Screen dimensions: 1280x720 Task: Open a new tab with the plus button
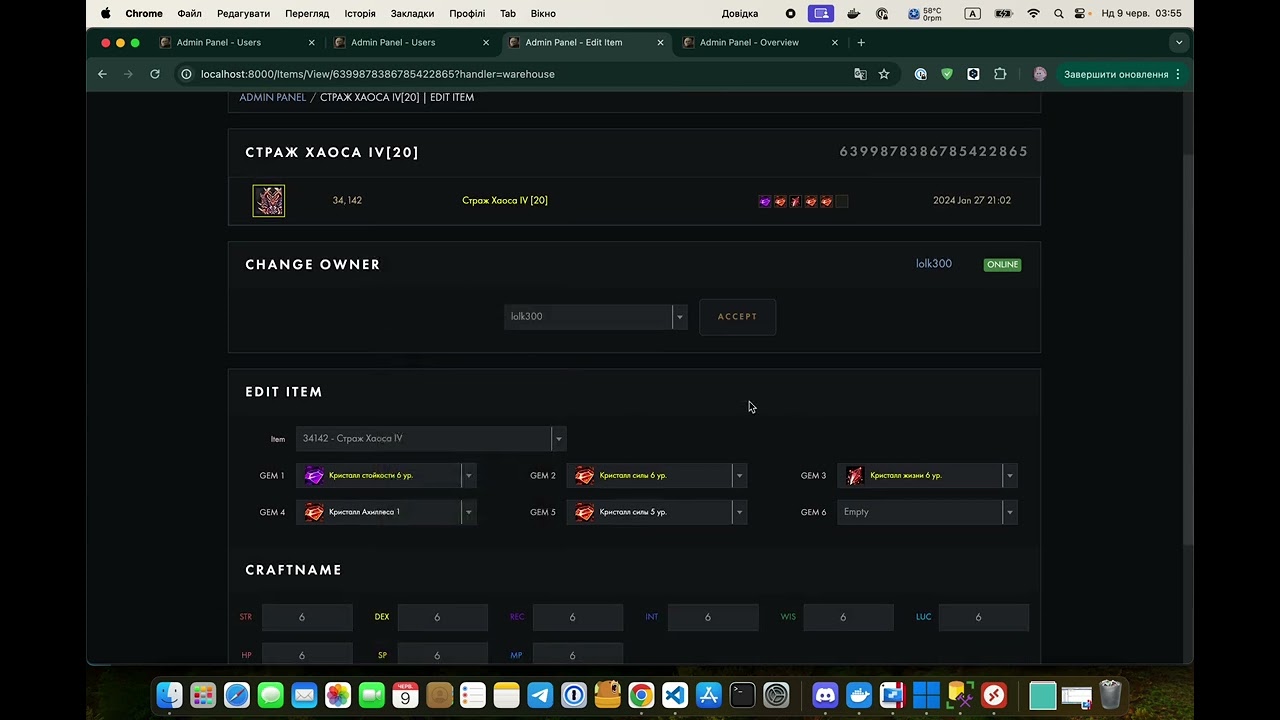pos(861,42)
